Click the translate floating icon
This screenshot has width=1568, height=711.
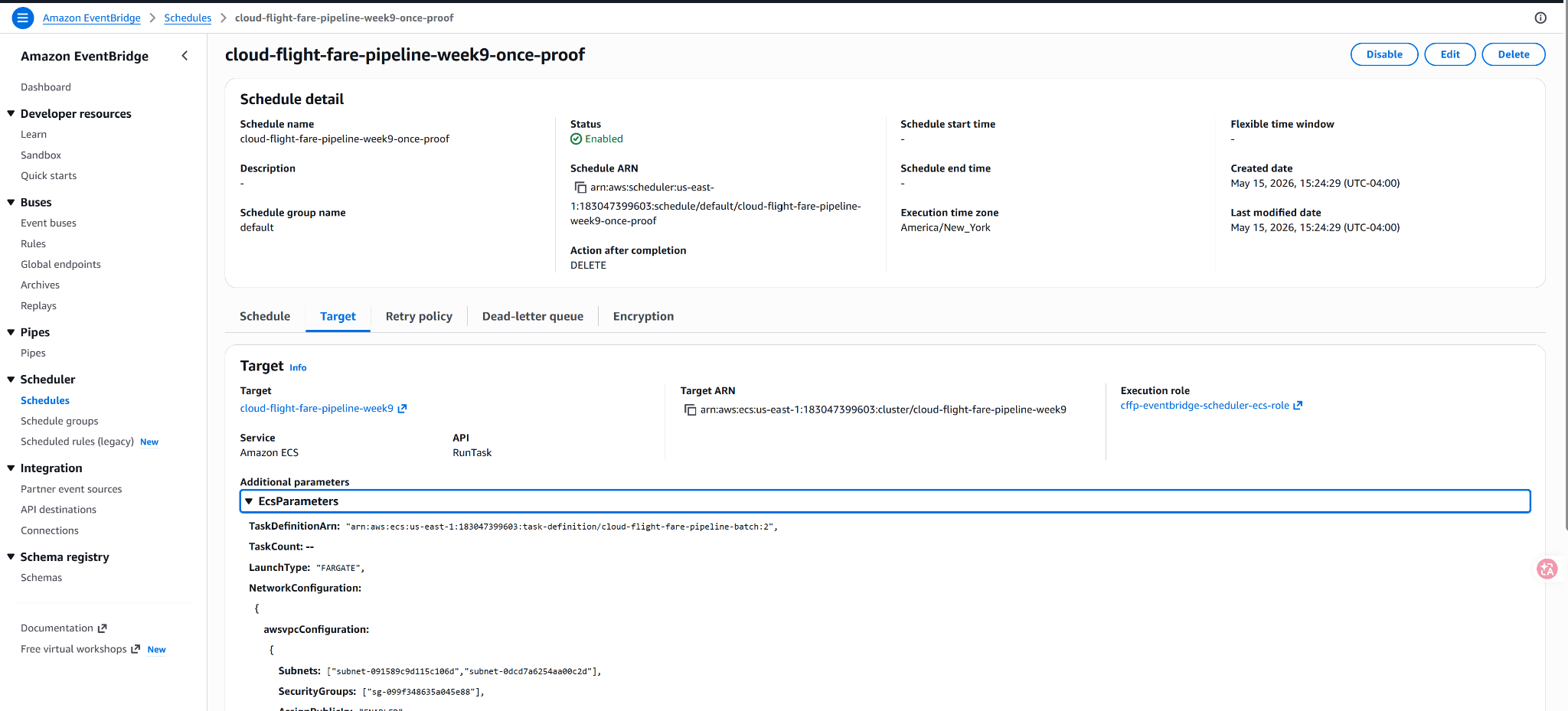click(x=1547, y=569)
